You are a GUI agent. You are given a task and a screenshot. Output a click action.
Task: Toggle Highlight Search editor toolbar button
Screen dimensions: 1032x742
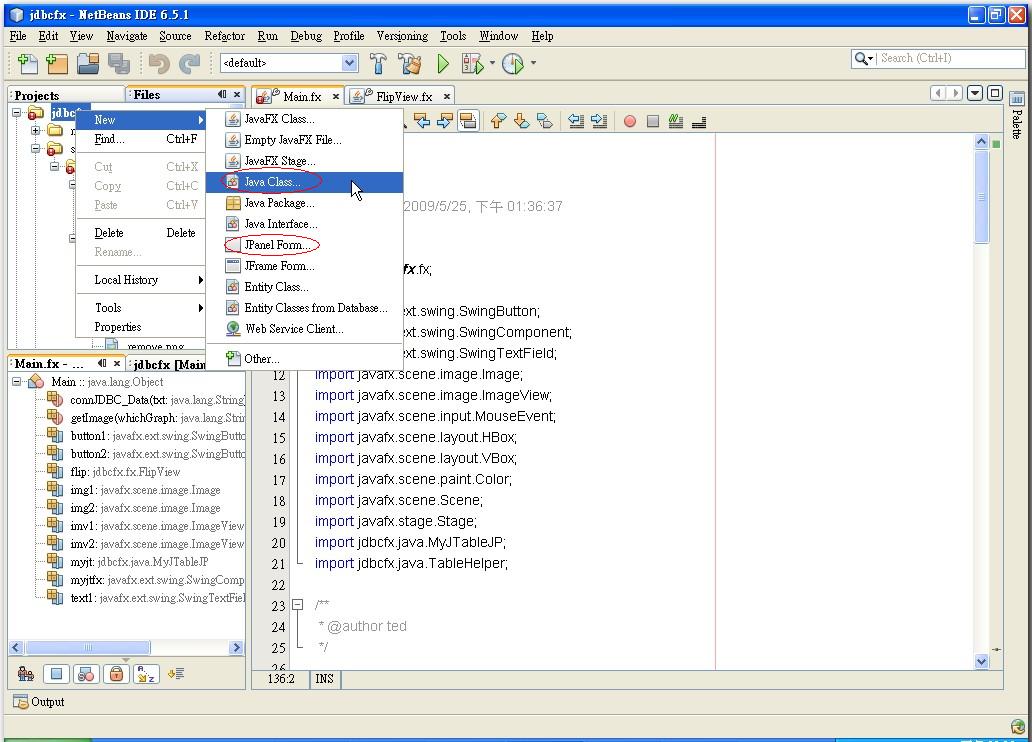[x=468, y=120]
